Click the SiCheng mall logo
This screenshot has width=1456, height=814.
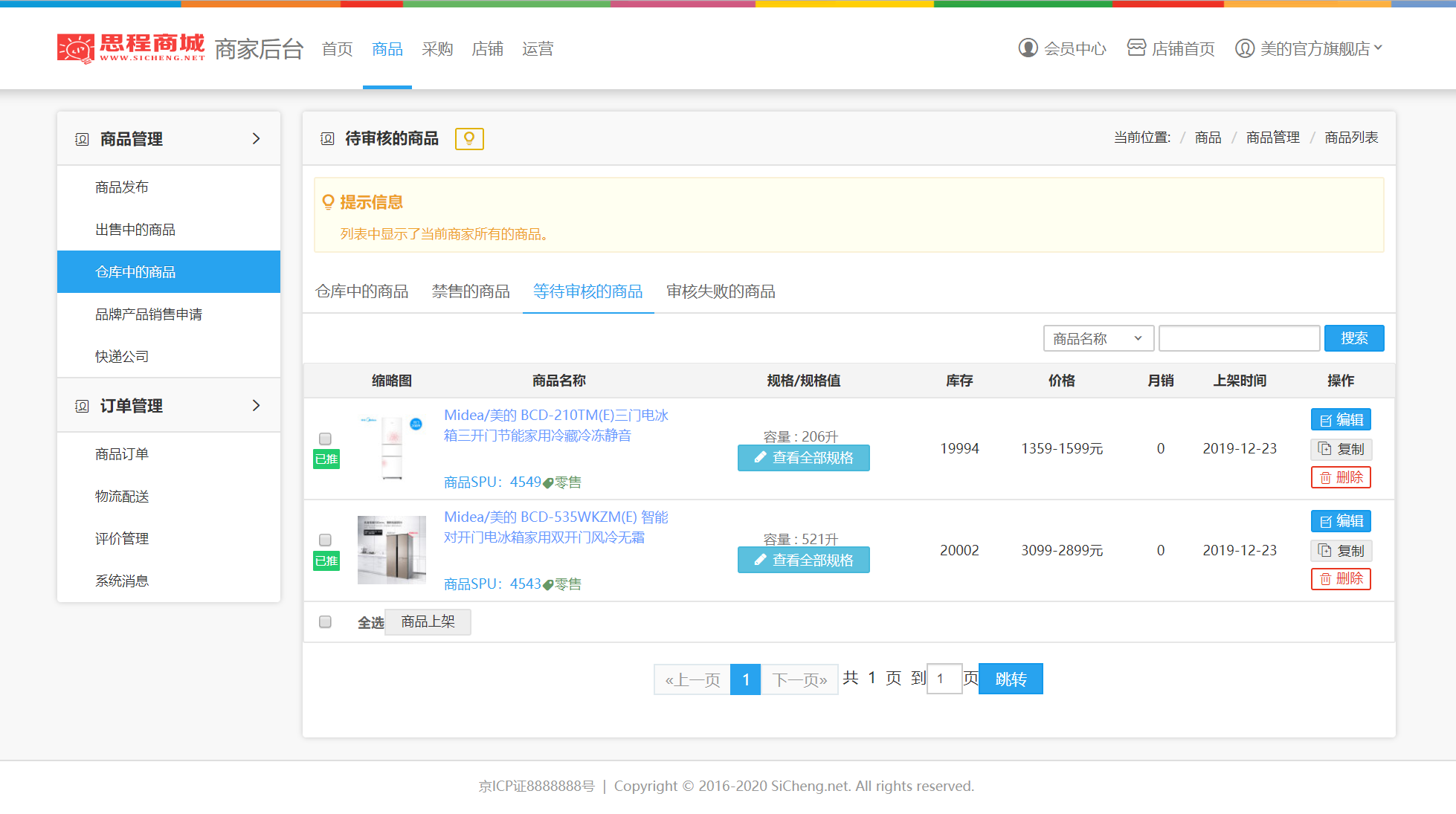[x=131, y=48]
